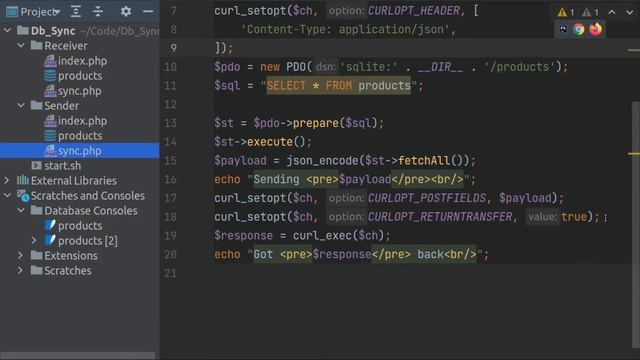Click the prepare method call
The height and width of the screenshot is (360, 640).
[x=316, y=123]
